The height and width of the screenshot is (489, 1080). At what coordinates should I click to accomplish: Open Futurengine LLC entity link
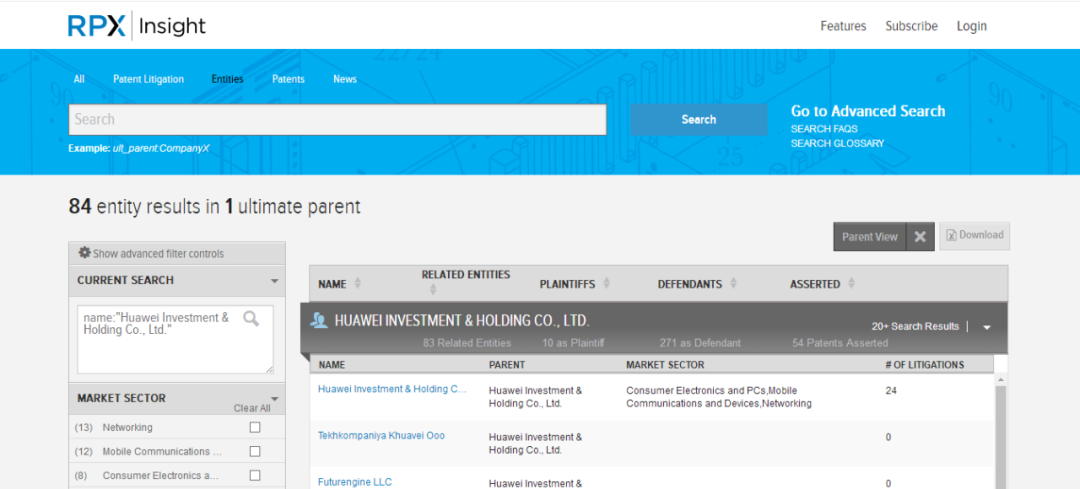355,482
